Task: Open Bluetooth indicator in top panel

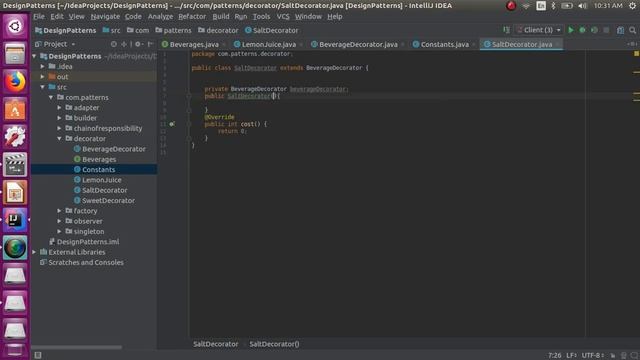Action: tap(553, 6)
